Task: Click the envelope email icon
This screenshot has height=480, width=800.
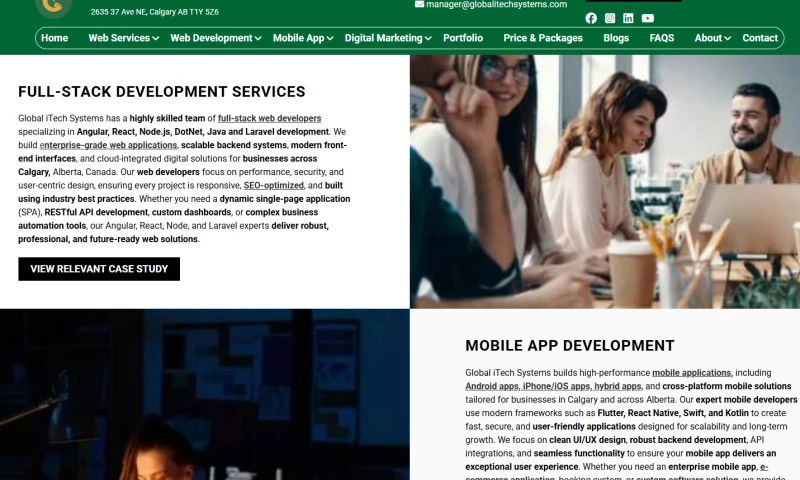Action: click(x=419, y=4)
